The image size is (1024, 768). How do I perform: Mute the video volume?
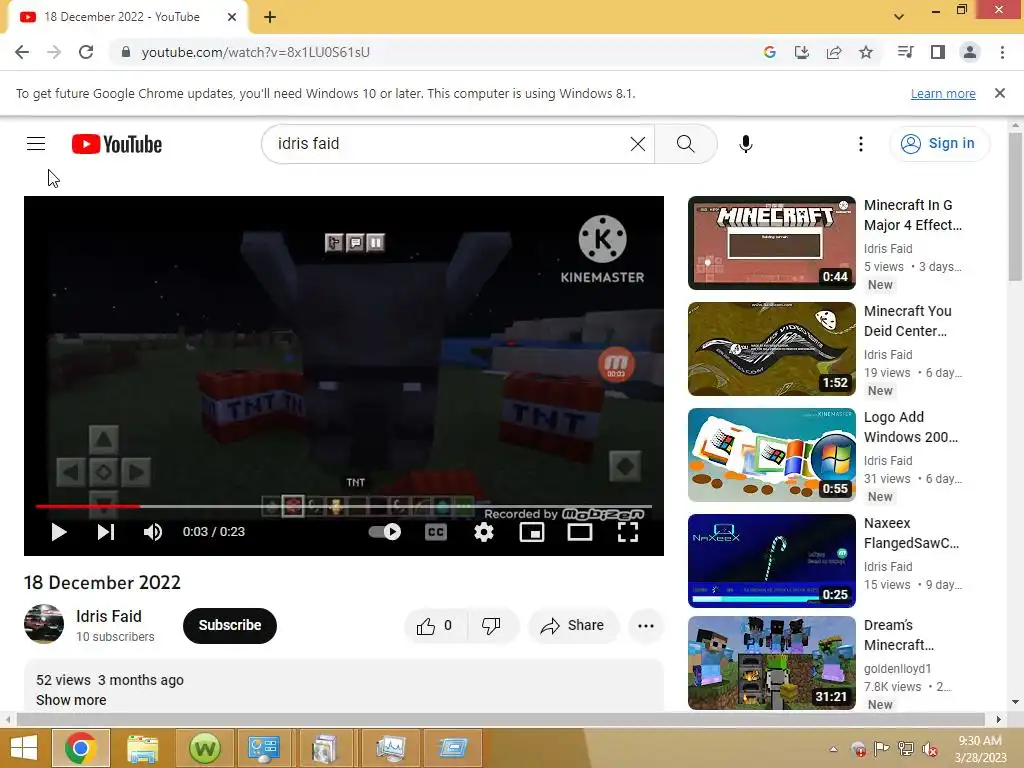(153, 532)
